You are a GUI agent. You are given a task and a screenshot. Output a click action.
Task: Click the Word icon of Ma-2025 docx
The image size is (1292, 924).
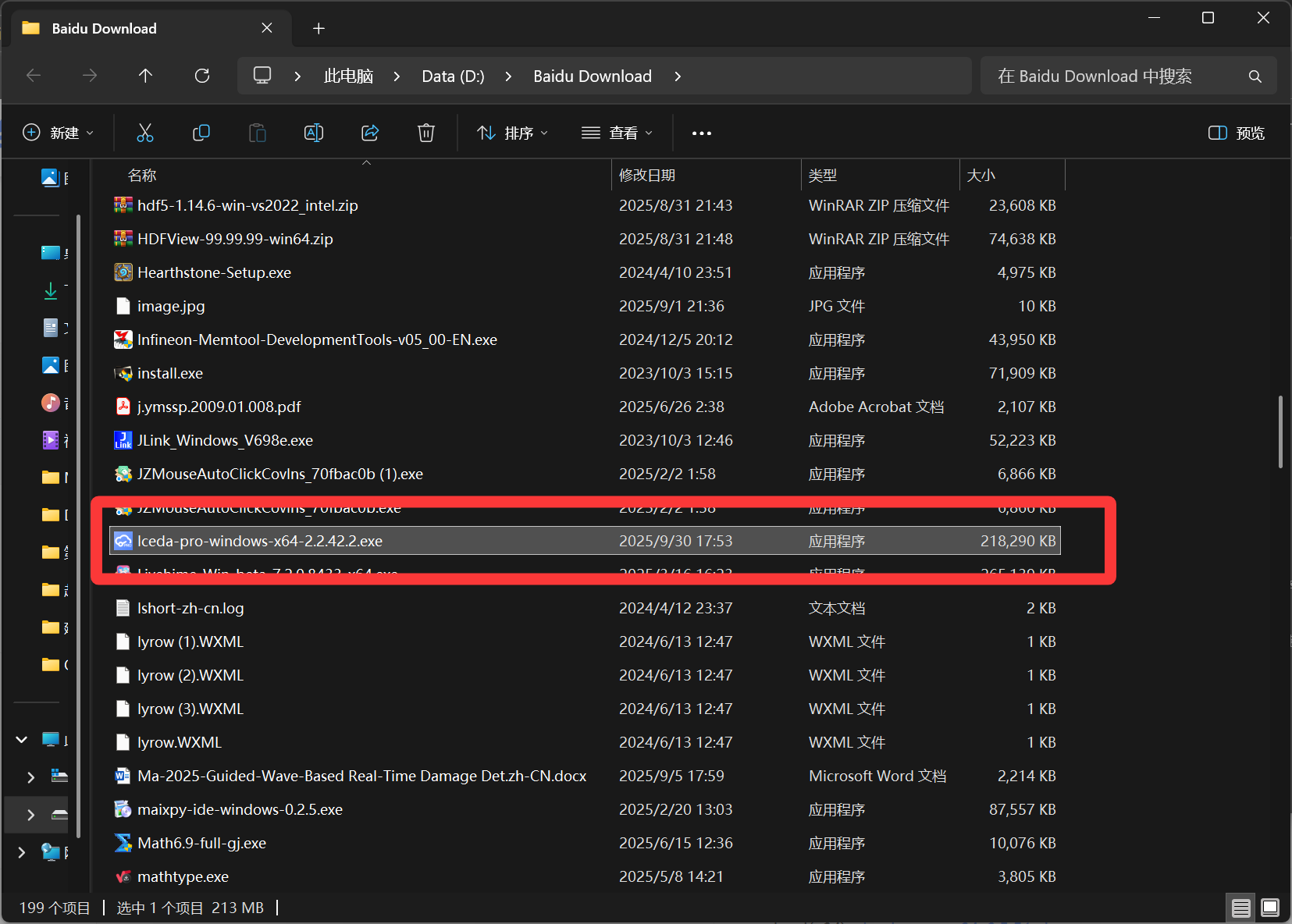[x=123, y=776]
